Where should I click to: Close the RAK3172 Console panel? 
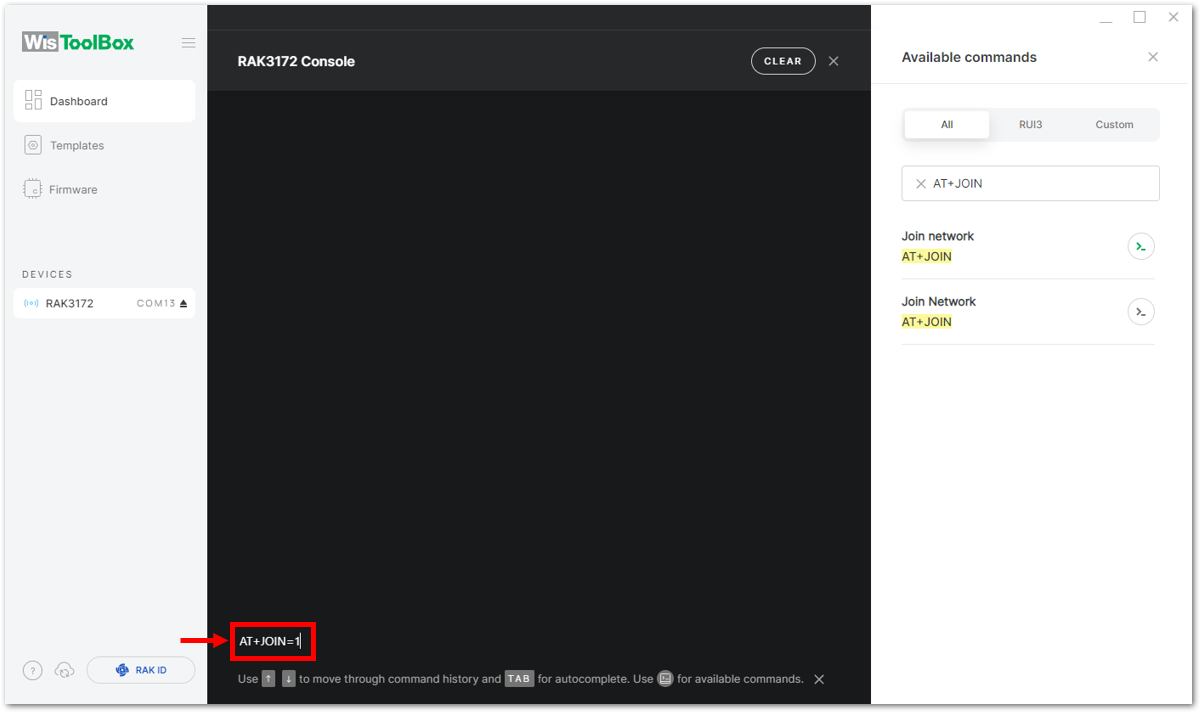tap(834, 61)
